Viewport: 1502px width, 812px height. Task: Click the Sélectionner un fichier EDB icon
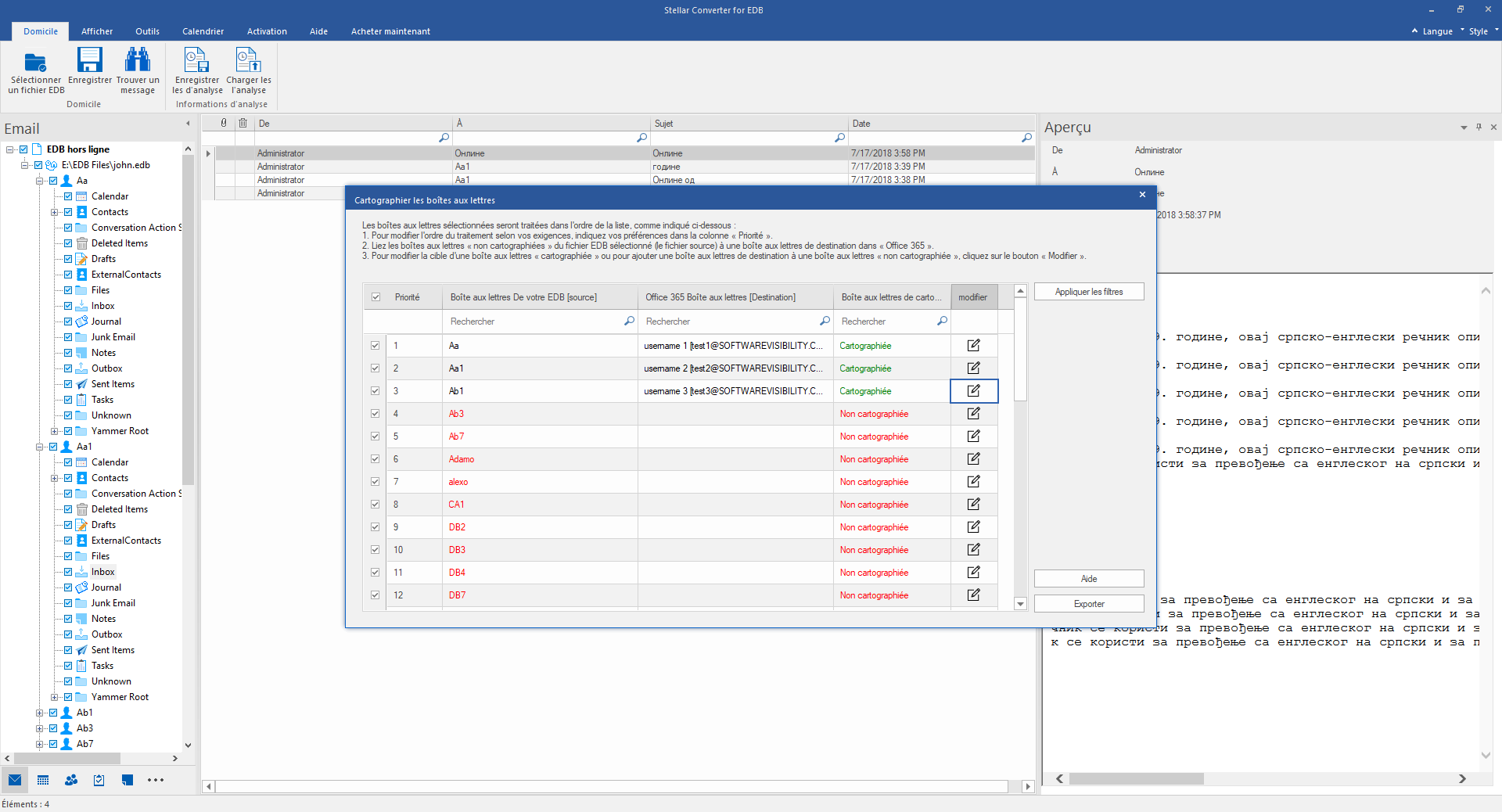(x=35, y=62)
